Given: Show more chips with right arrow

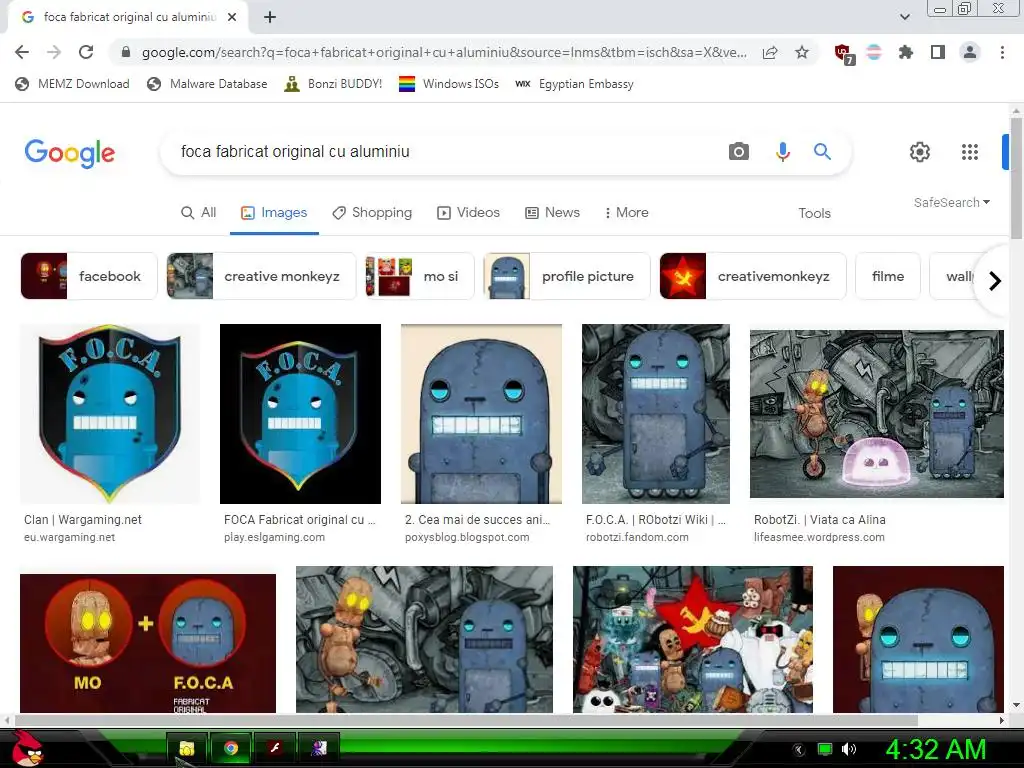Looking at the screenshot, I should point(995,281).
